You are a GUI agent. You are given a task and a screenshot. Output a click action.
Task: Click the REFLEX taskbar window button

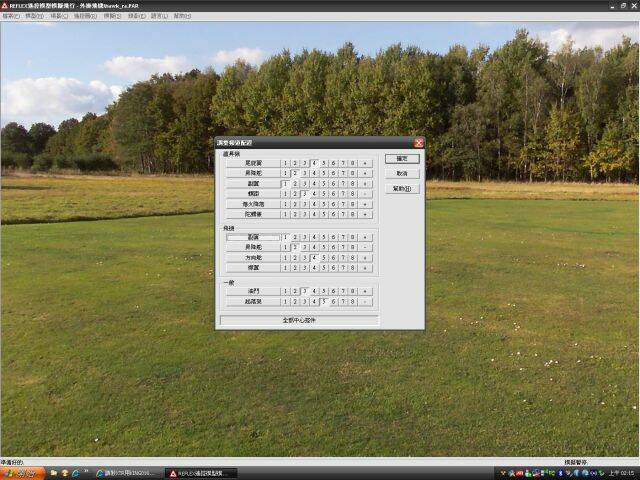coord(201,473)
